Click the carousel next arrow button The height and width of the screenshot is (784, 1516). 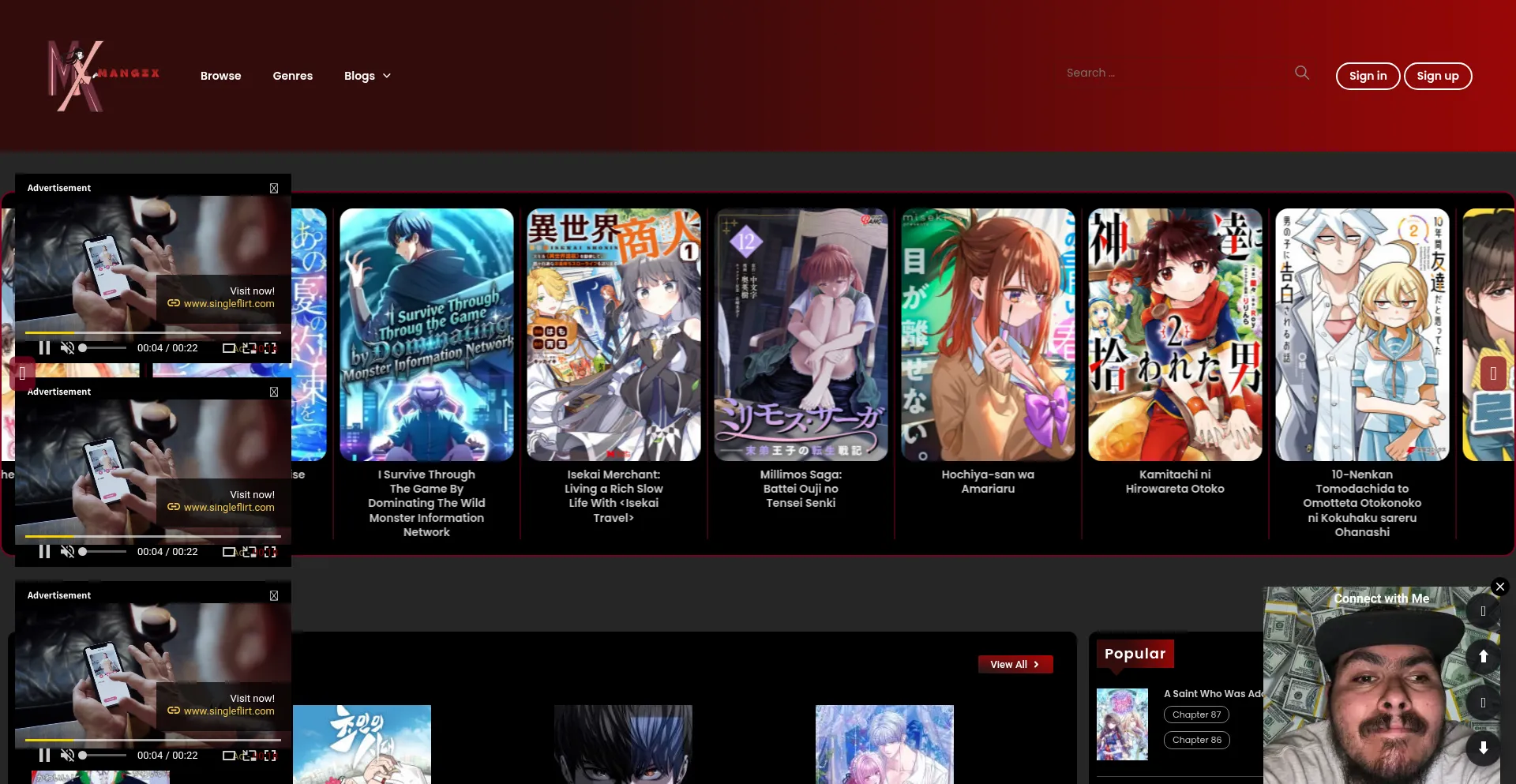coord(1493,373)
